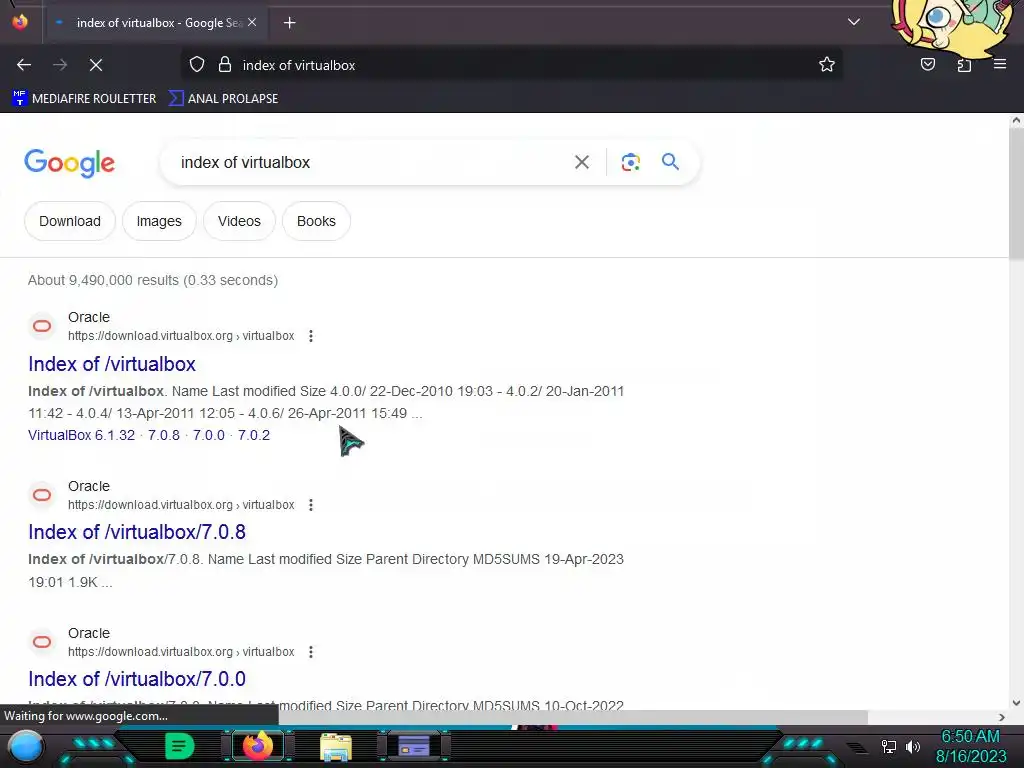Screen dimensions: 1024x768
Task: Open Firefox application hamburger menu
Action: [x=1000, y=64]
